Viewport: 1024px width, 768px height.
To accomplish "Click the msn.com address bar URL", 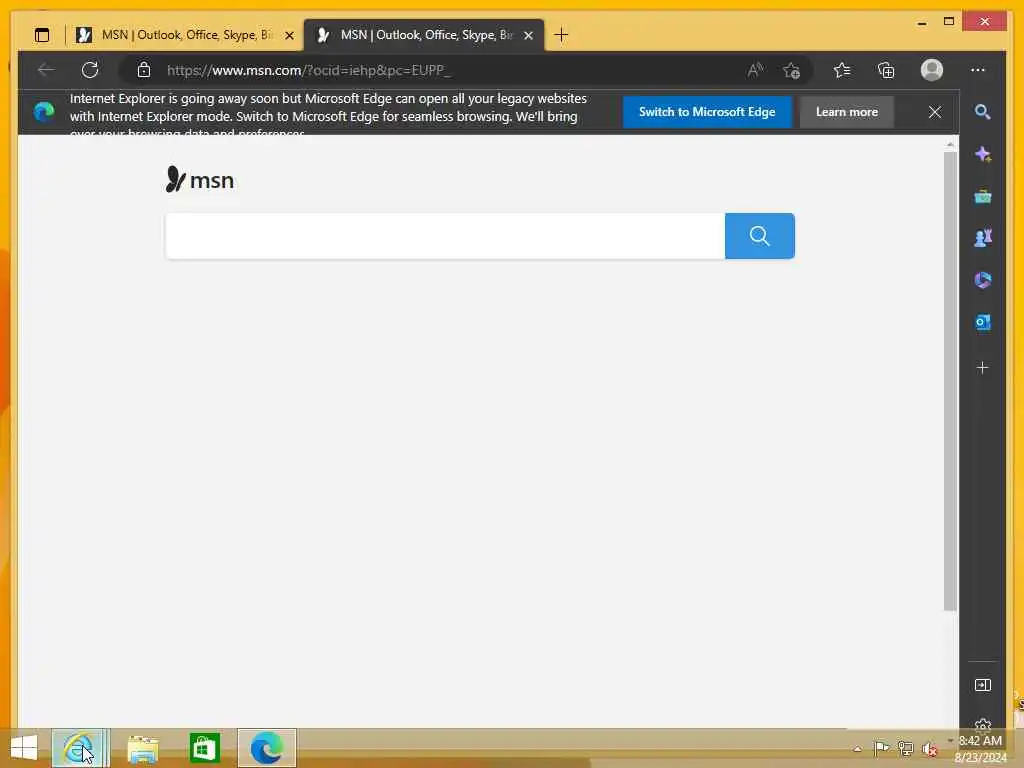I will 309,70.
